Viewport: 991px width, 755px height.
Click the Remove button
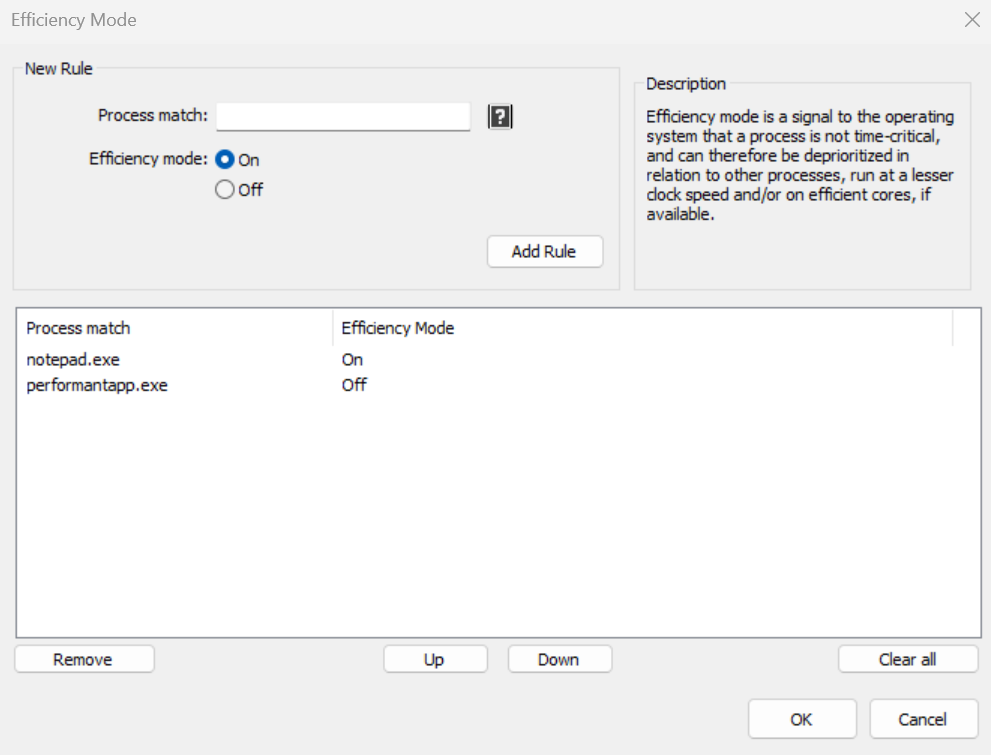84,659
